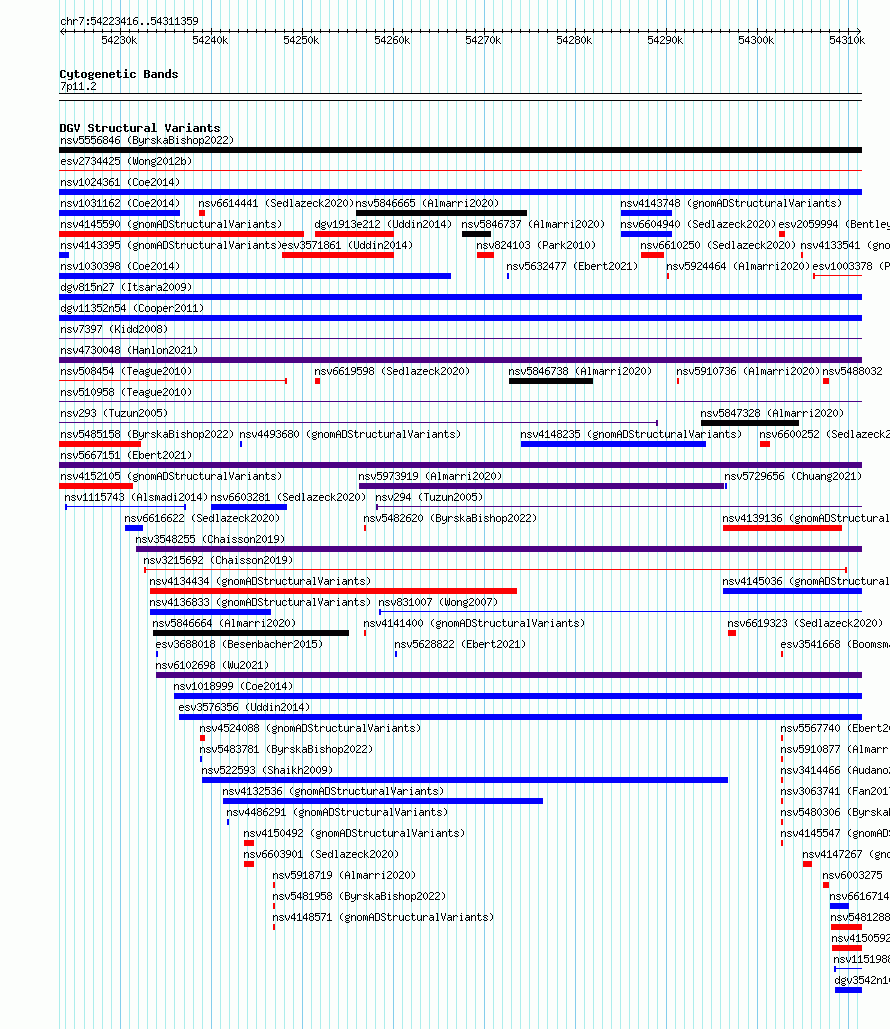Select nsv4132536 (gnomADStructuralVariants) label
890x1029 pixels.
[x=333, y=791]
